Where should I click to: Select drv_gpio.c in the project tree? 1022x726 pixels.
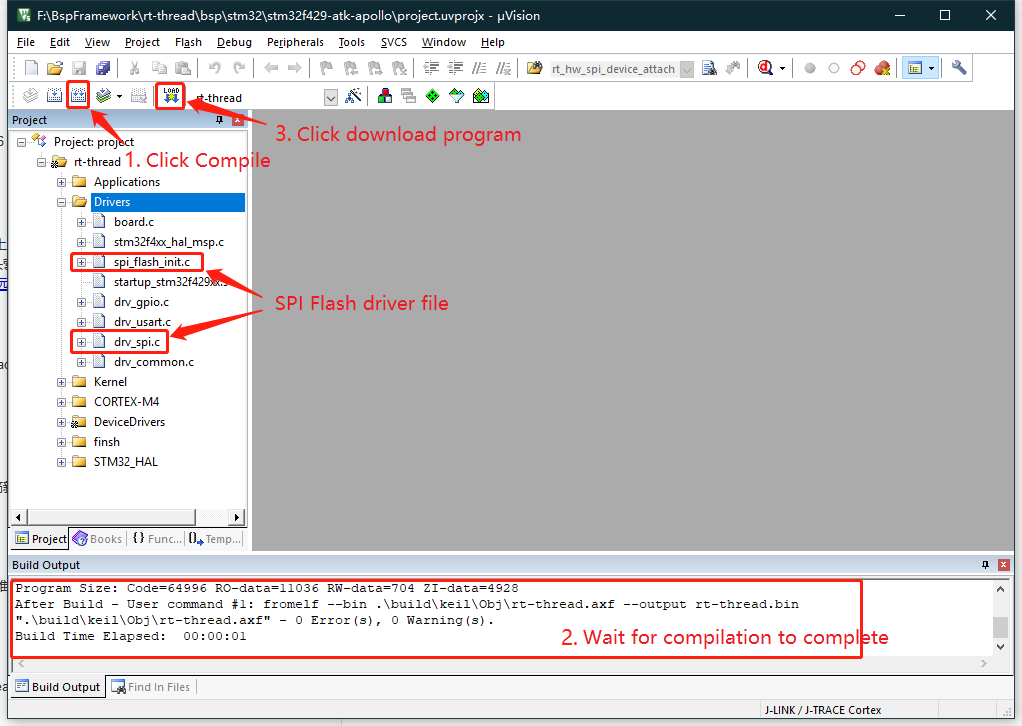coord(141,302)
